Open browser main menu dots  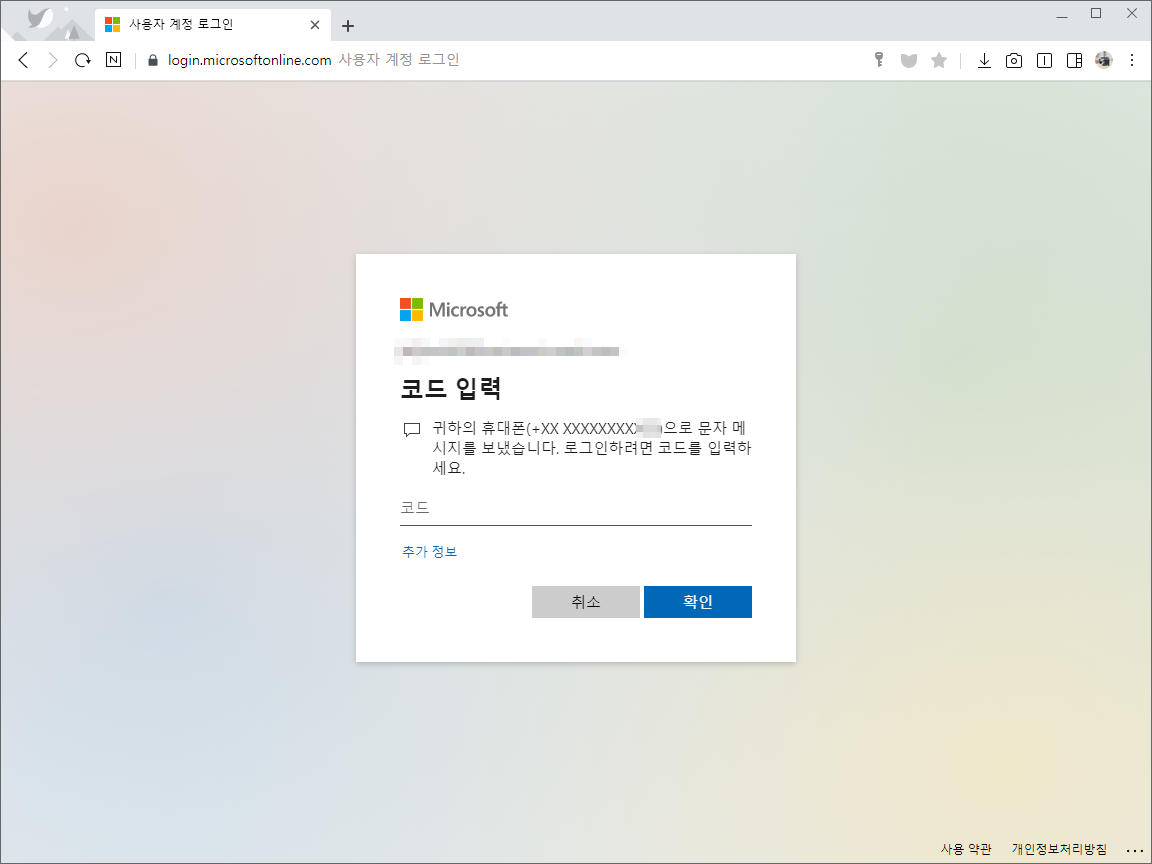tap(1132, 60)
